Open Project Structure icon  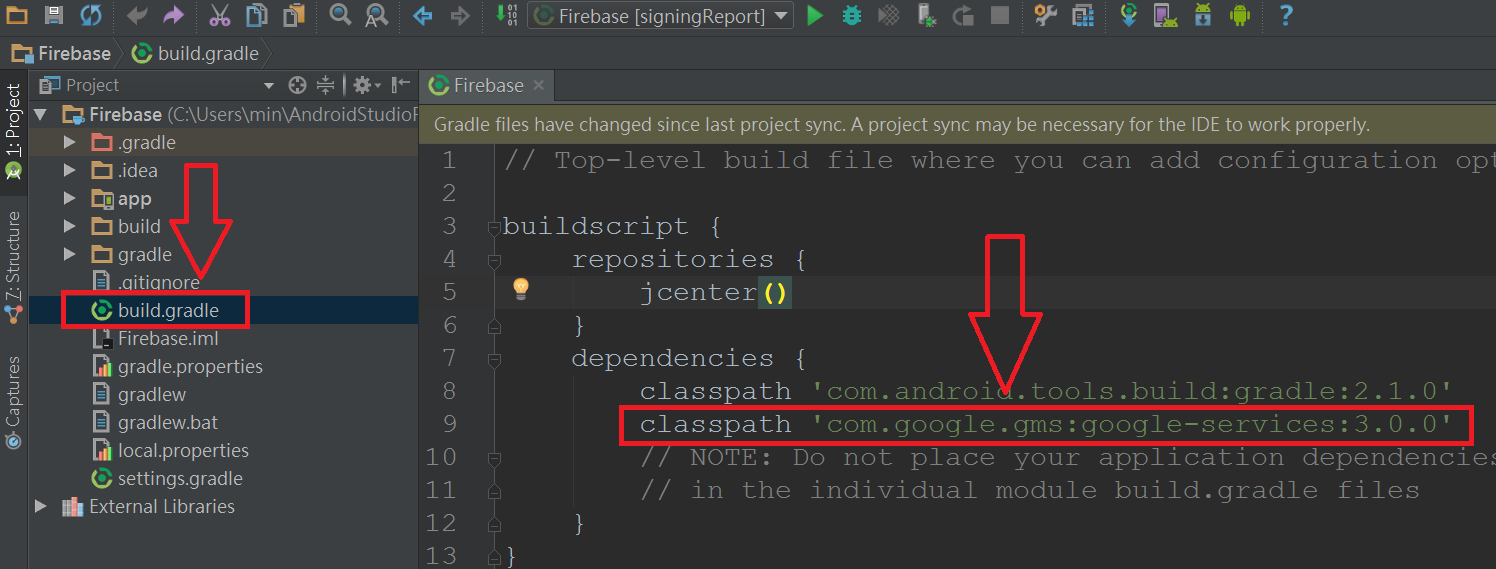pos(1082,15)
